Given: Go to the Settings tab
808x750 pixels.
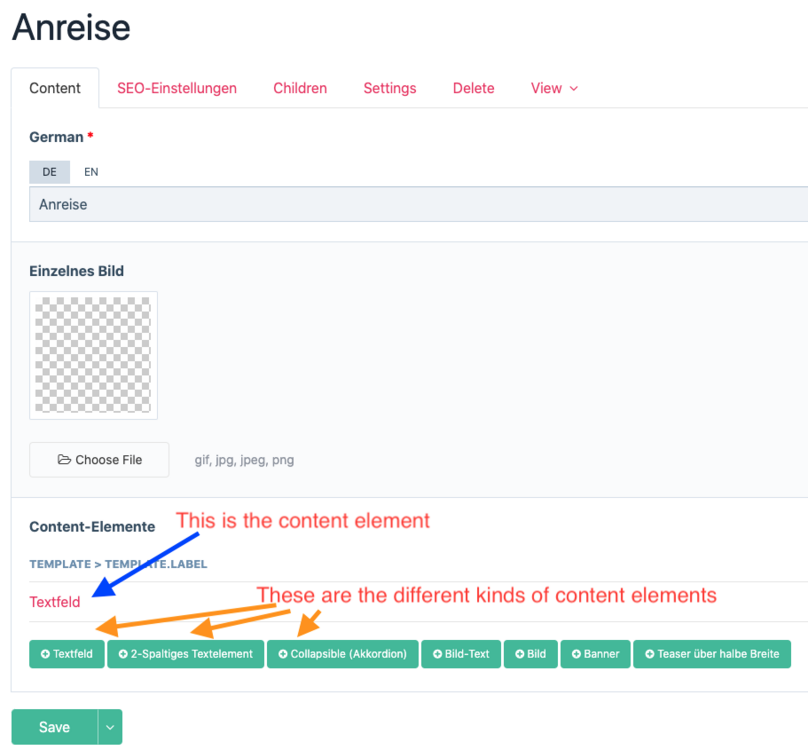Looking at the screenshot, I should (x=390, y=88).
